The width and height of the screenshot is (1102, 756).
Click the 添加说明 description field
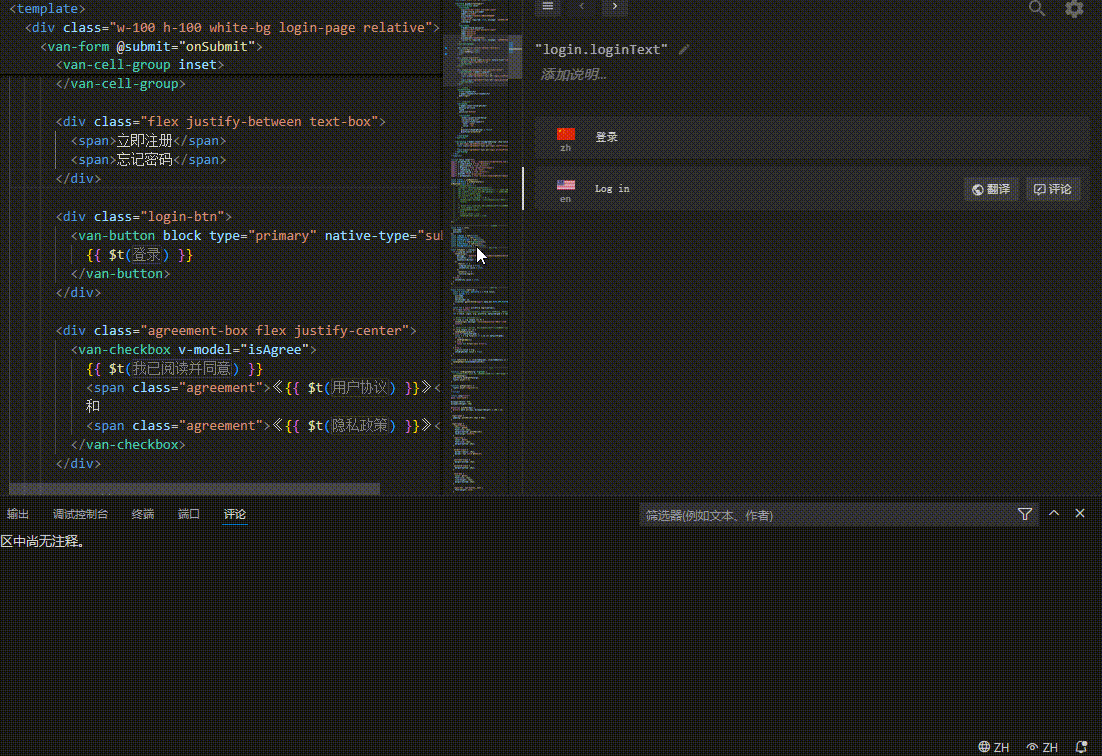coord(573,74)
